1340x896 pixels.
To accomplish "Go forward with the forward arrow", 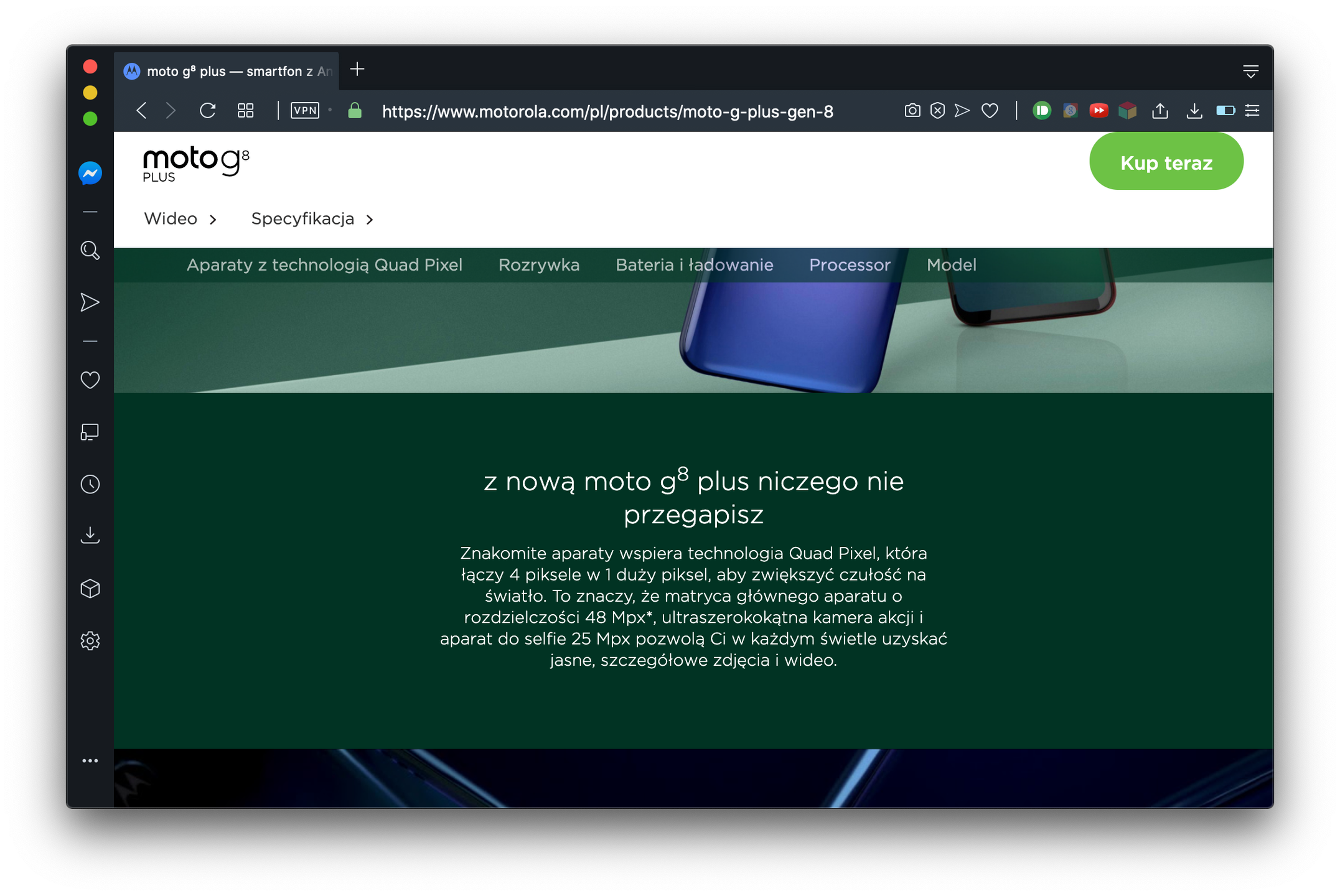I will (x=171, y=111).
